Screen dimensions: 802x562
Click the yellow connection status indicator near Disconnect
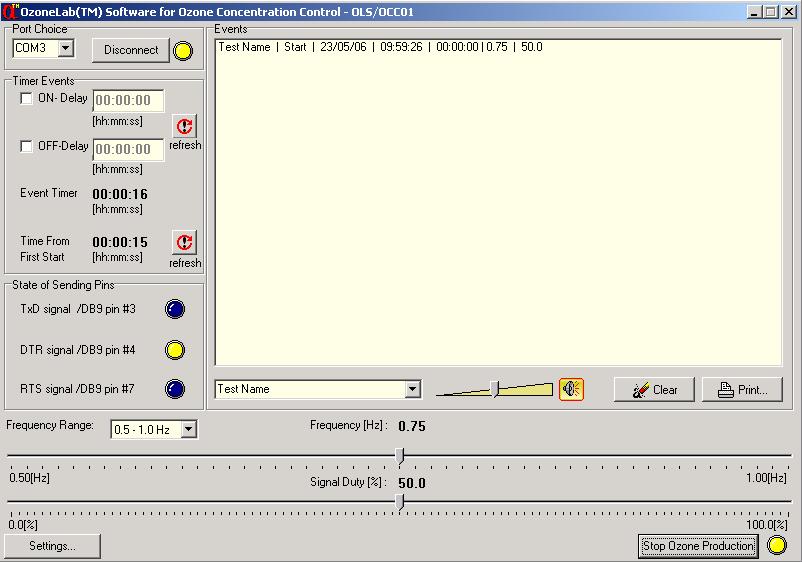point(183,51)
